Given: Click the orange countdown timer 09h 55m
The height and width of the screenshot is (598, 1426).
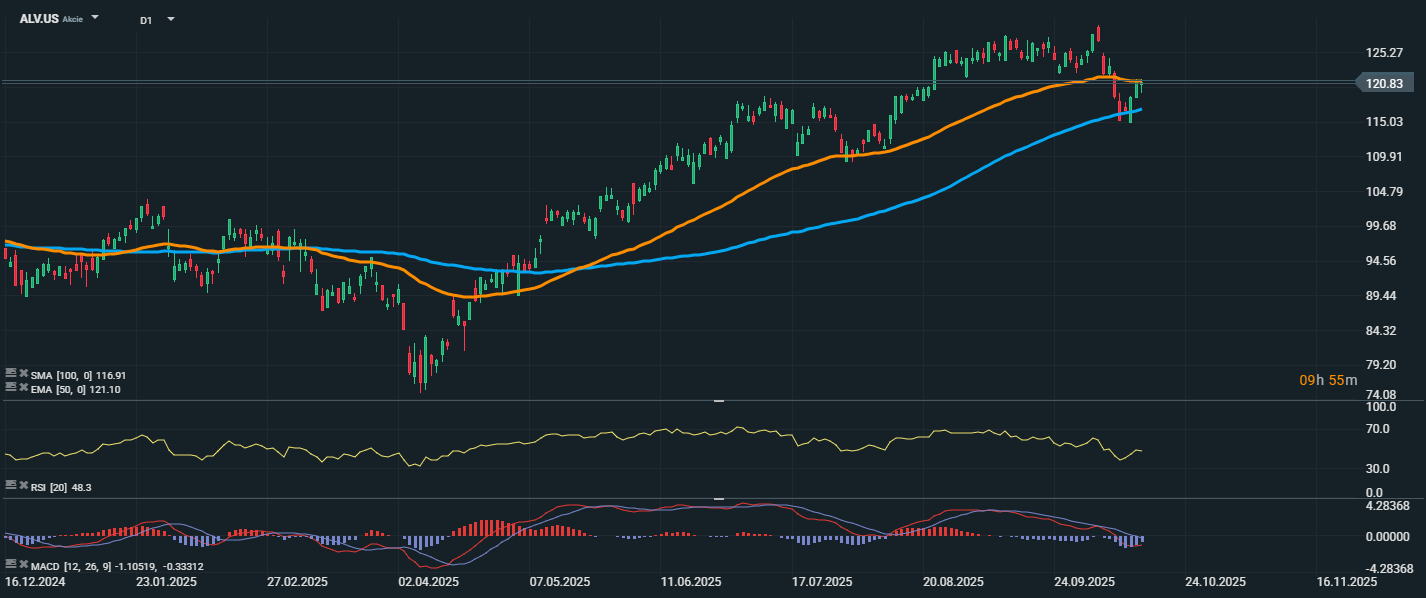Looking at the screenshot, I should click(x=1328, y=380).
